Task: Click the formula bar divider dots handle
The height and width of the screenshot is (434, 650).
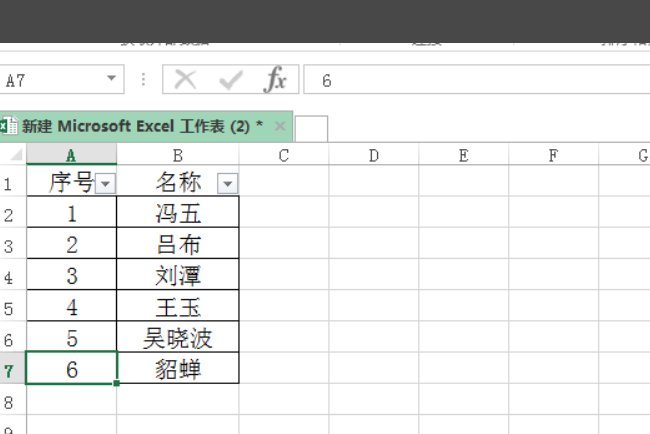Action: pos(143,79)
